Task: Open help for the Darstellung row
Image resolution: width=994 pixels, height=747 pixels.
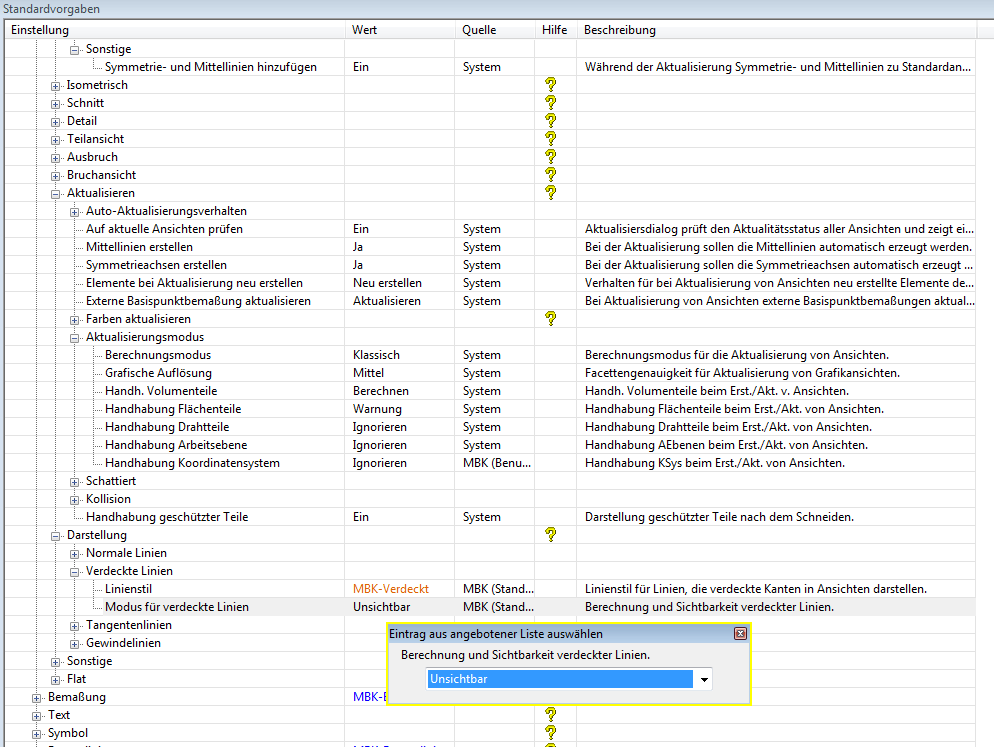Action: click(x=550, y=535)
